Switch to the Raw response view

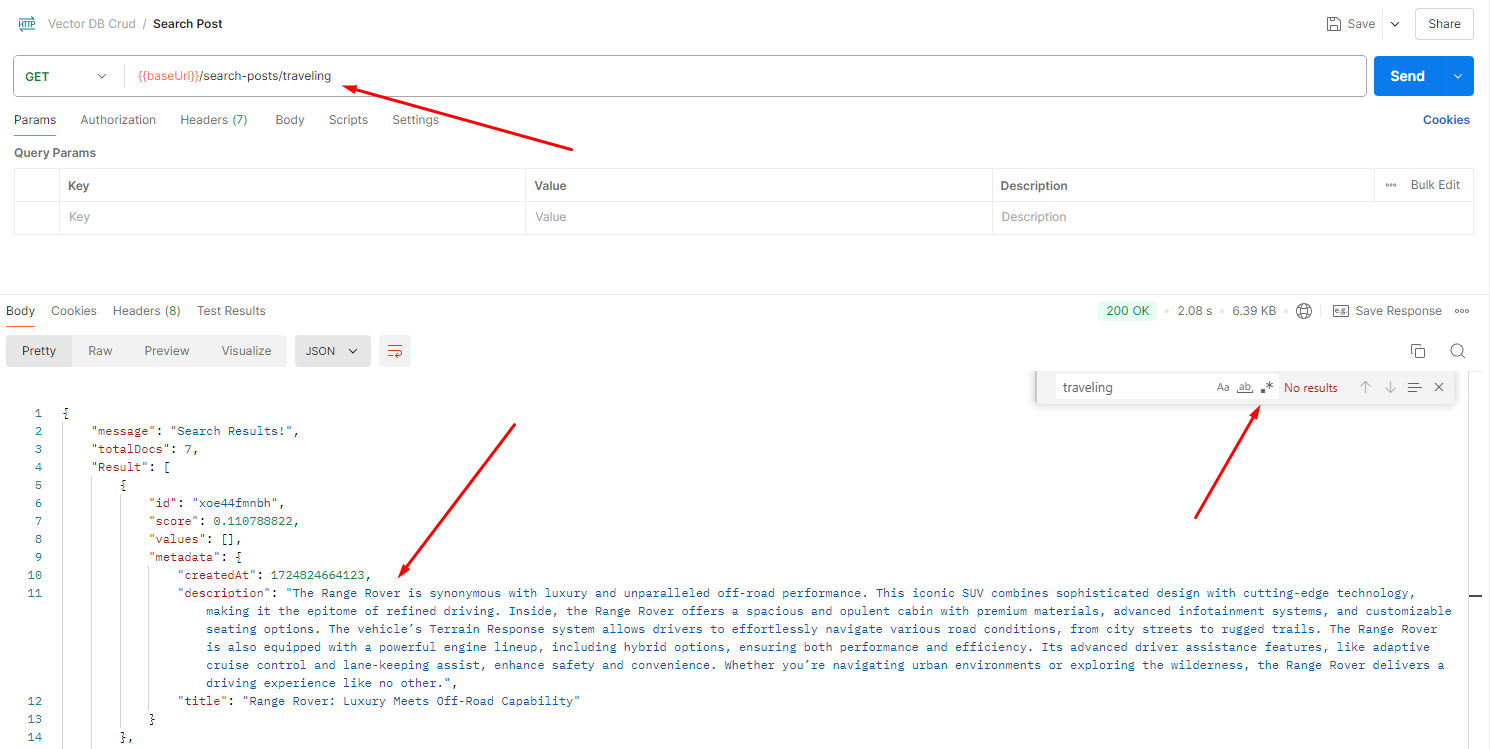pyautogui.click(x=99, y=351)
